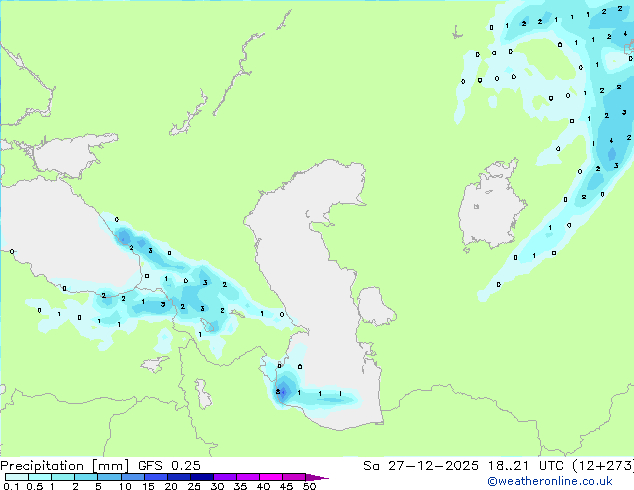Click the 1–2 mm legend color swatch

63,477
